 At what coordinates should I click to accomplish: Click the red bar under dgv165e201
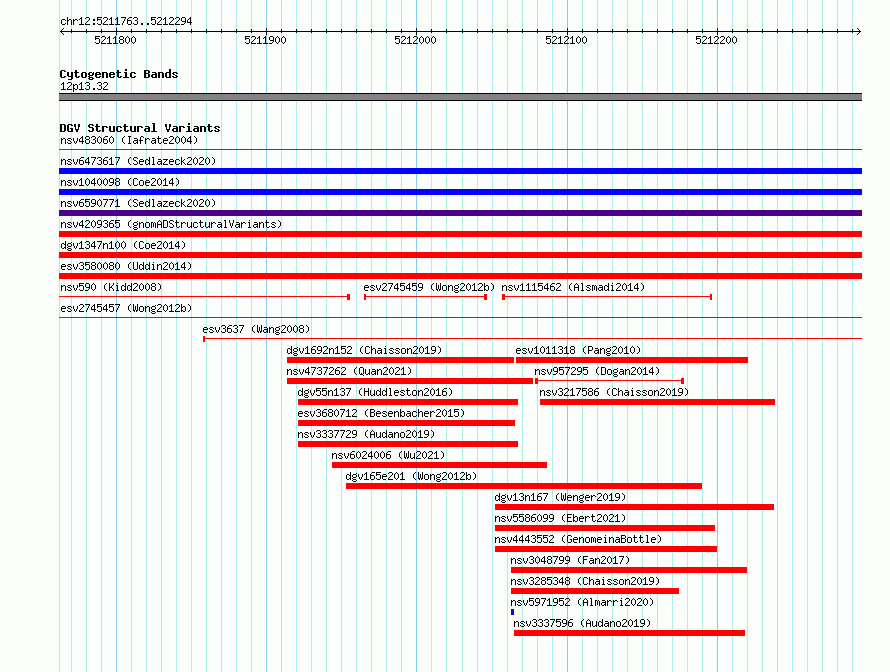(x=524, y=486)
